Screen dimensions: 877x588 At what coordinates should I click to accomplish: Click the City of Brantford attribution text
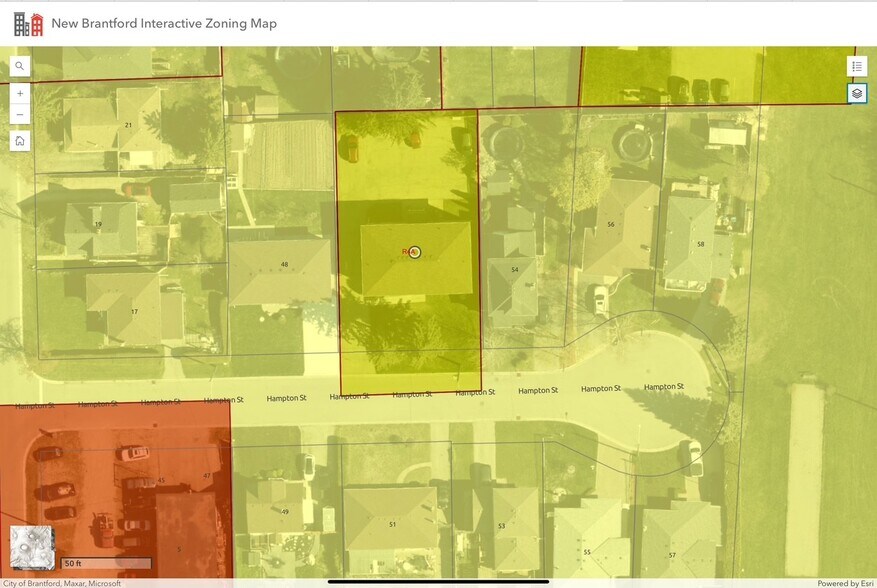pyautogui.click(x=62, y=583)
